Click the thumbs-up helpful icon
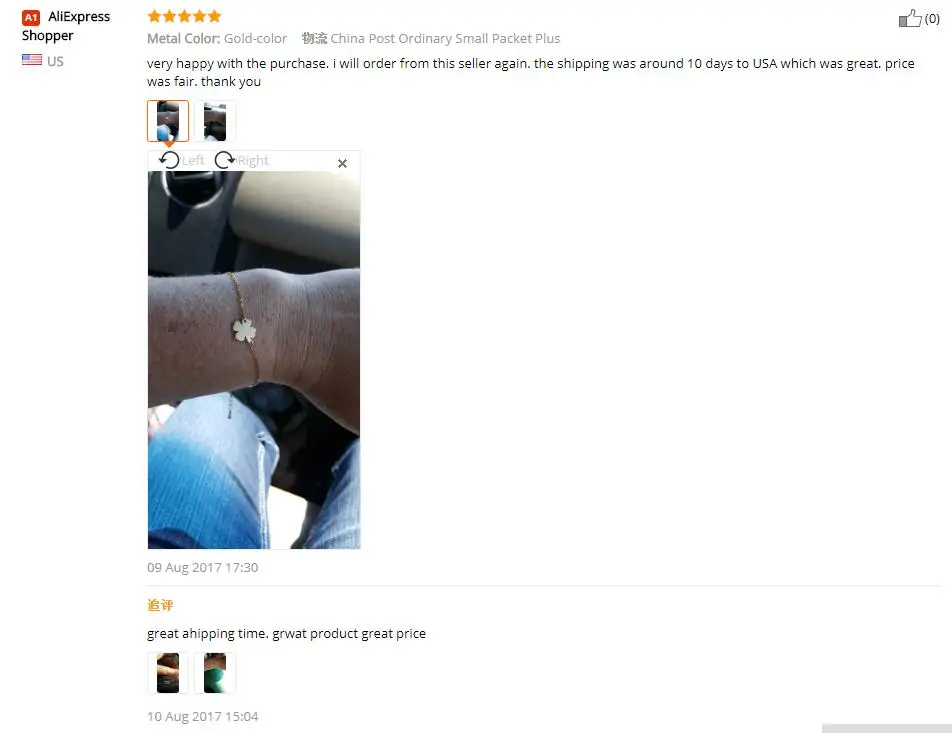Screen dimensions: 952x733 tap(910, 18)
